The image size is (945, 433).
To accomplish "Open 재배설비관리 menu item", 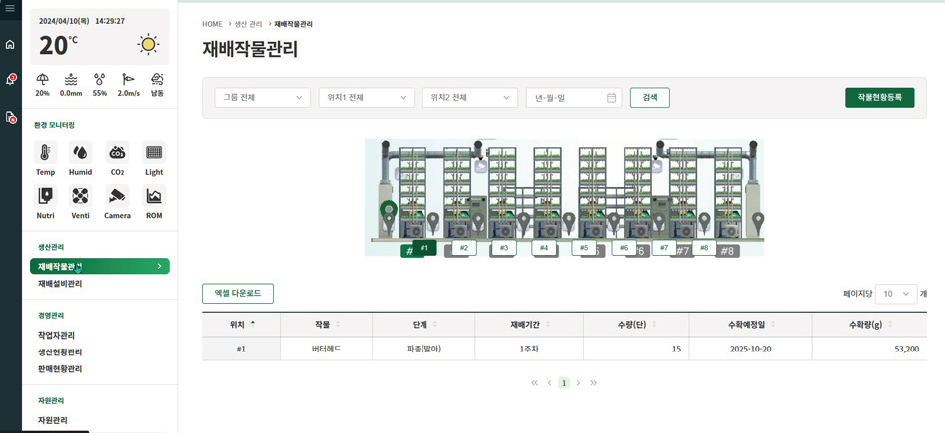I will point(60,284).
